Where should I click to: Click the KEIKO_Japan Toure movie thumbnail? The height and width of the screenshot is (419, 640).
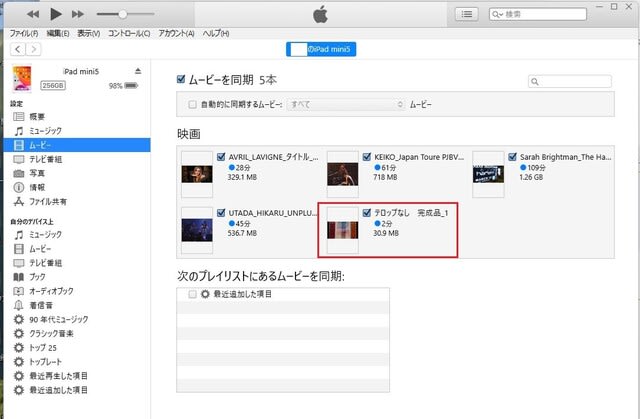343,174
